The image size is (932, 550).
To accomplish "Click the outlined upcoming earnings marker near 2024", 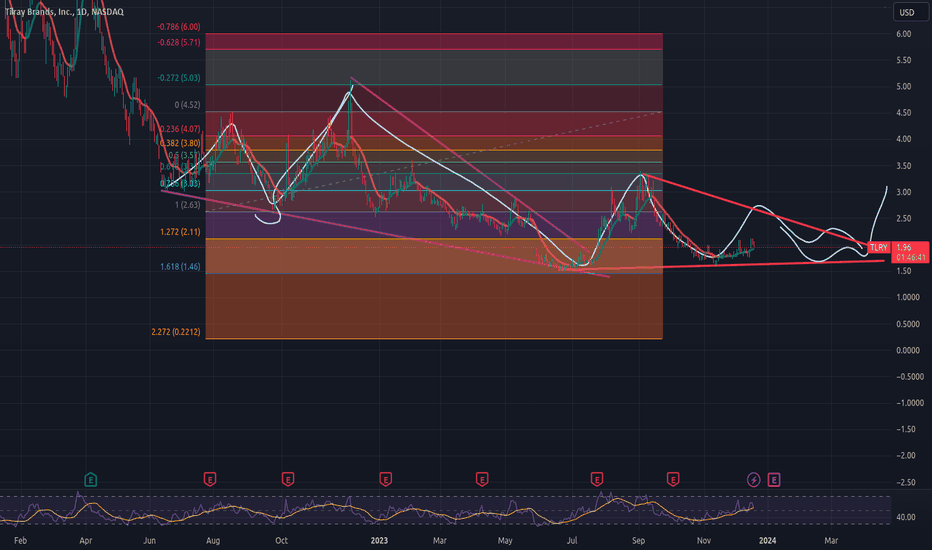I will click(774, 479).
